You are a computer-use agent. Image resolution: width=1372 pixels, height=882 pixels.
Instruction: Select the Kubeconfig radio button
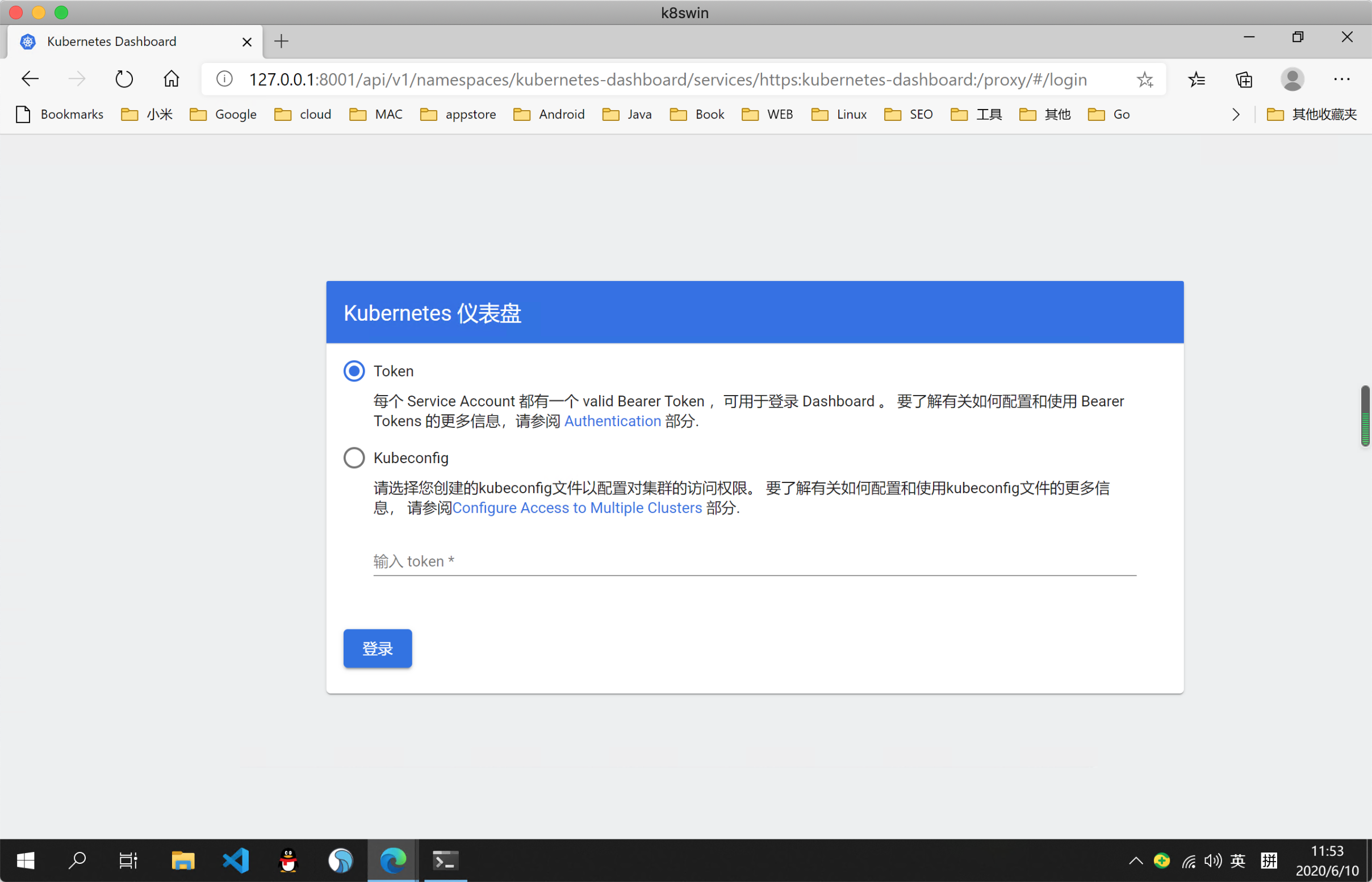tap(354, 457)
